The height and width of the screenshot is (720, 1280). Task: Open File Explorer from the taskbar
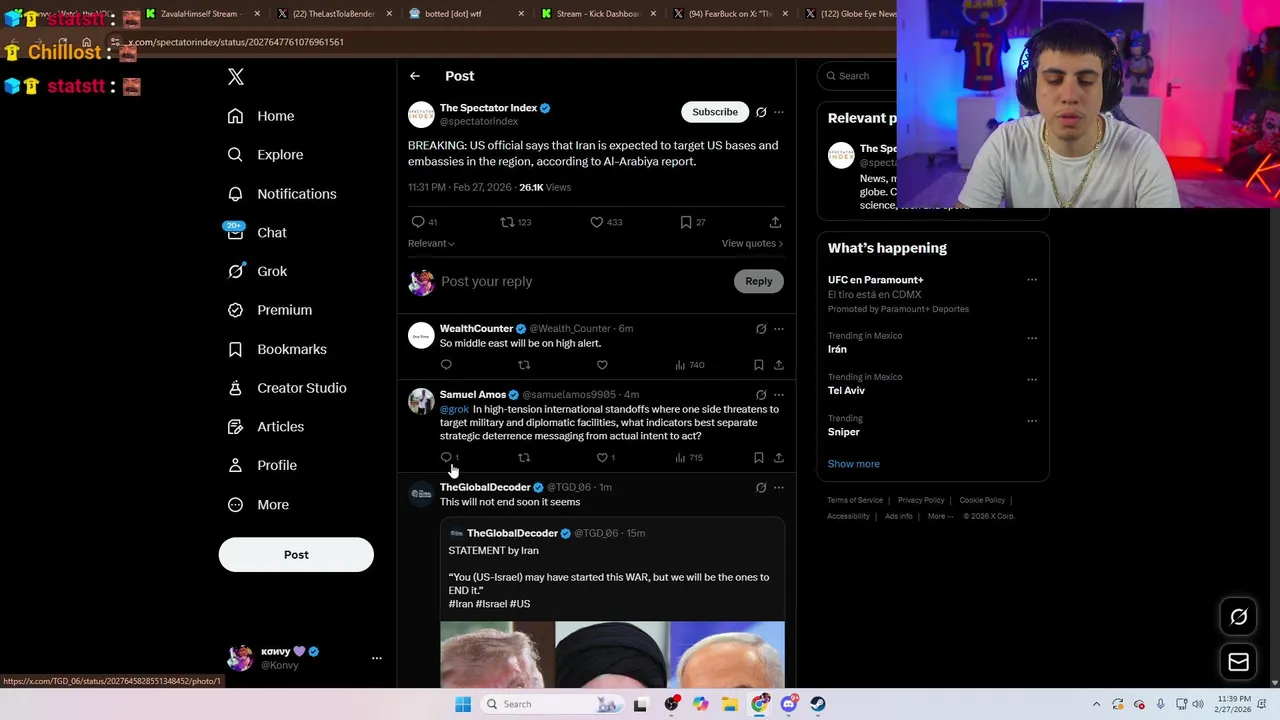tap(730, 704)
